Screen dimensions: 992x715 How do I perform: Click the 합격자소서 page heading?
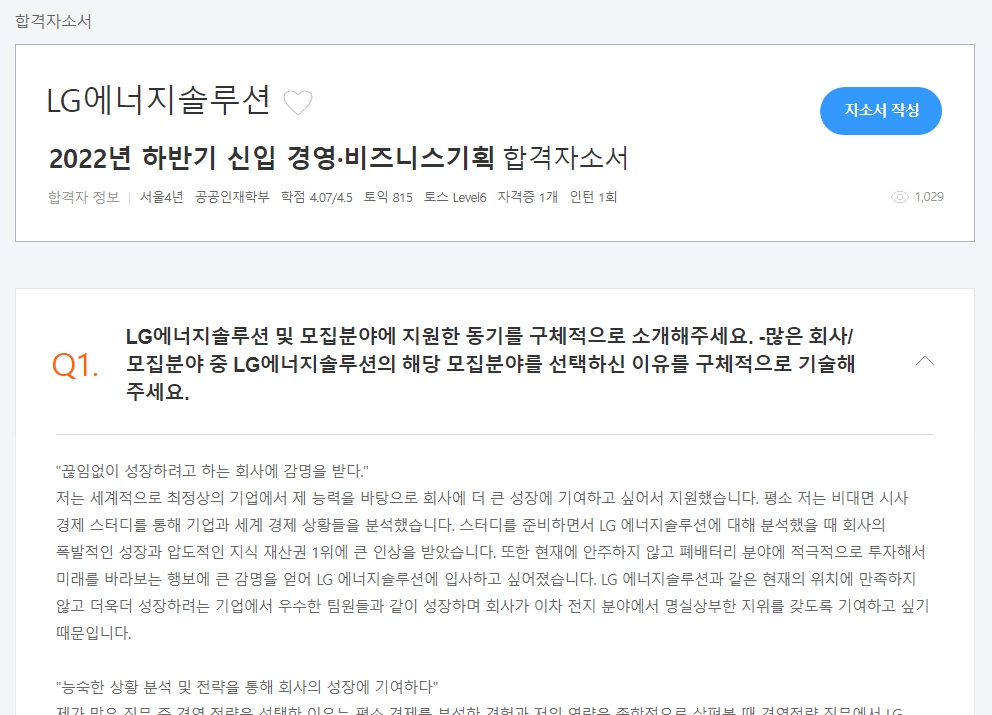pos(53,22)
